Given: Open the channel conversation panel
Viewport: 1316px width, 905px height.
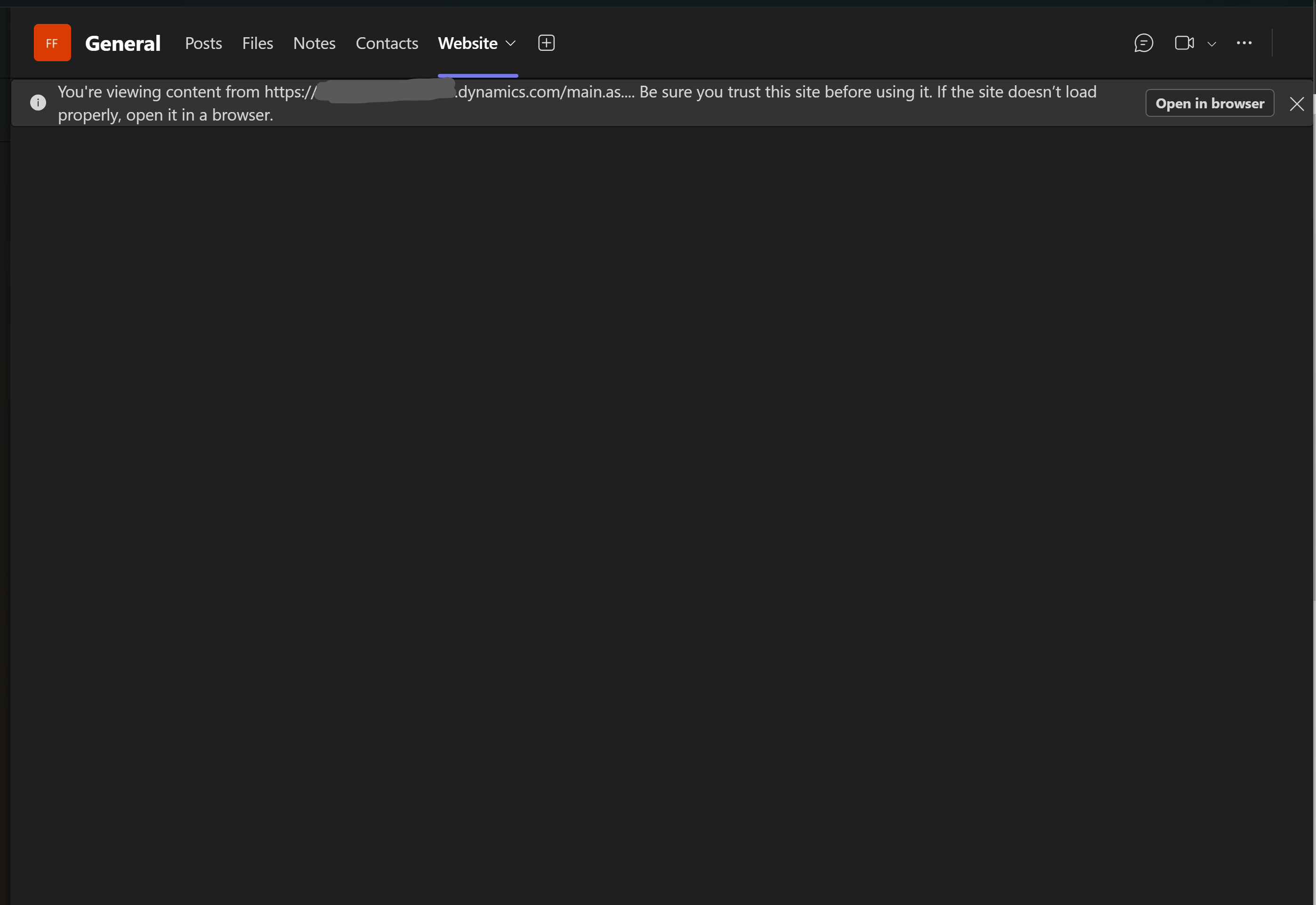Looking at the screenshot, I should (1143, 42).
